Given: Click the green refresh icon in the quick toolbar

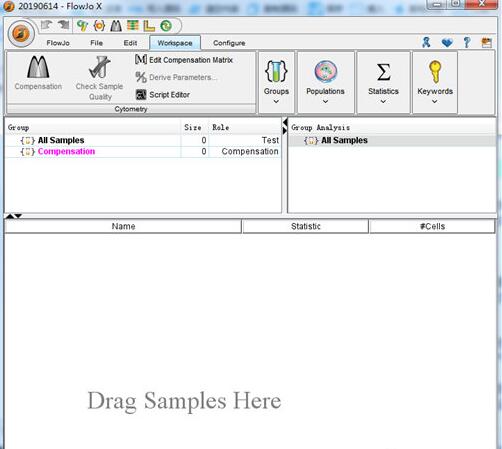Looking at the screenshot, I should pyautogui.click(x=166, y=26).
